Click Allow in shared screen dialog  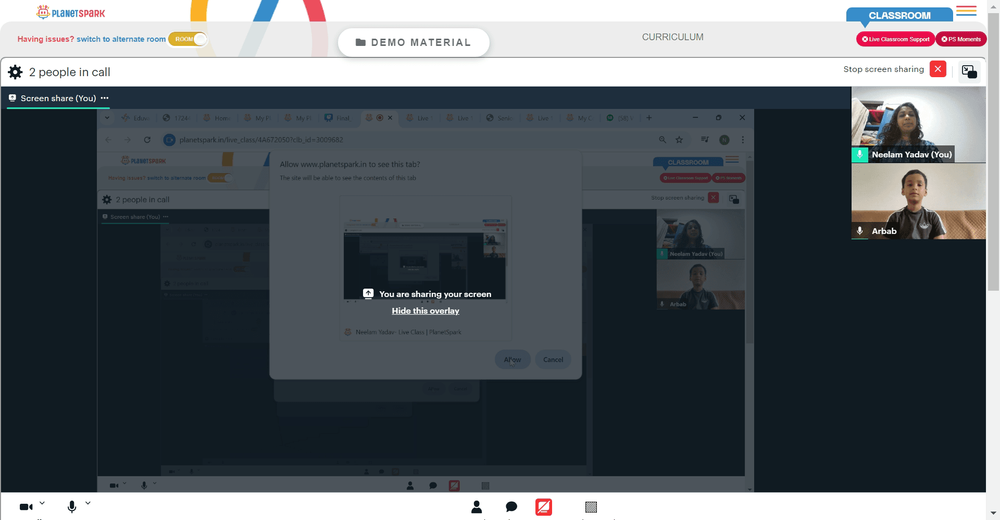[x=513, y=359]
